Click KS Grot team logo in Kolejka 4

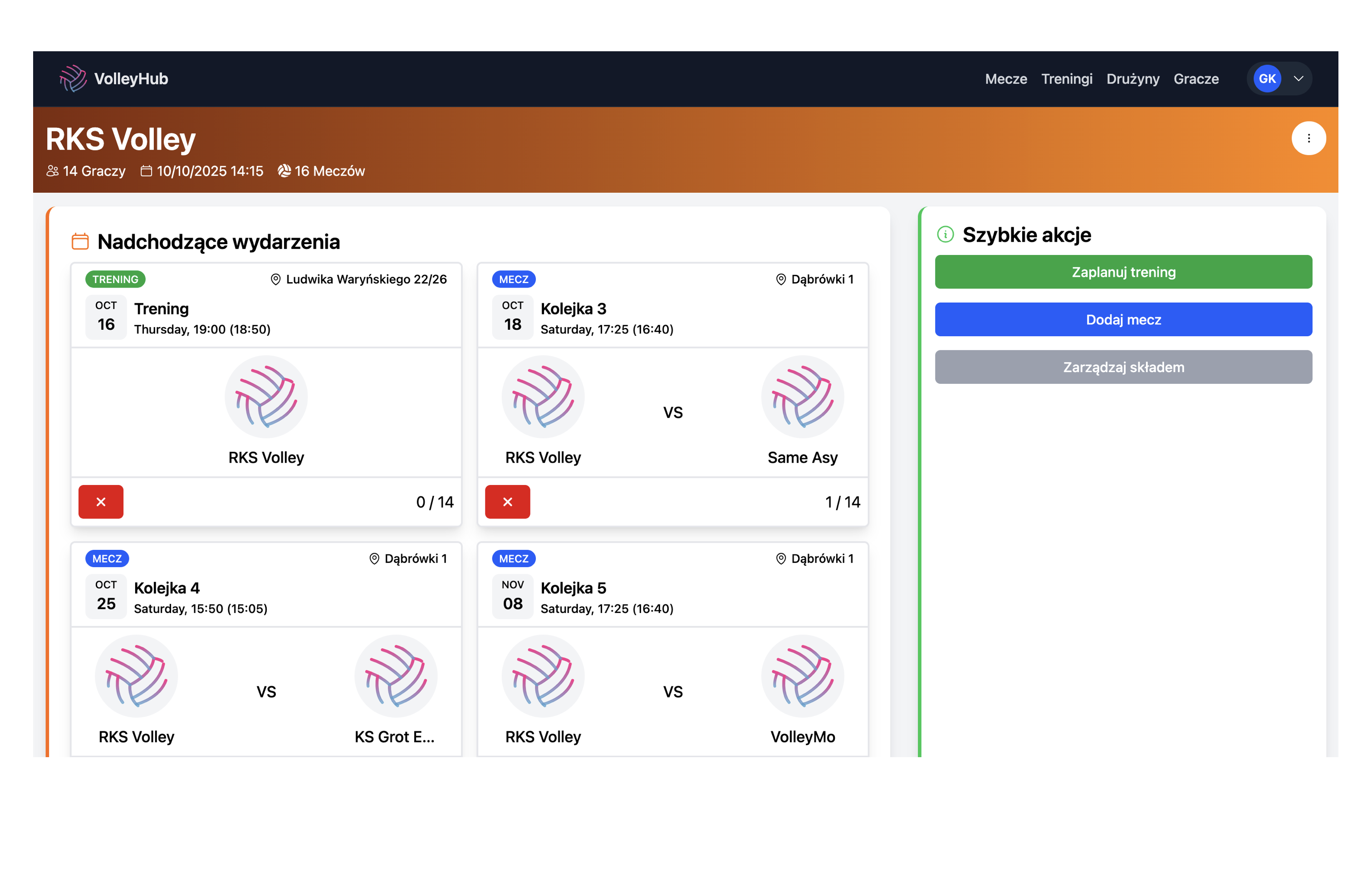point(396,676)
